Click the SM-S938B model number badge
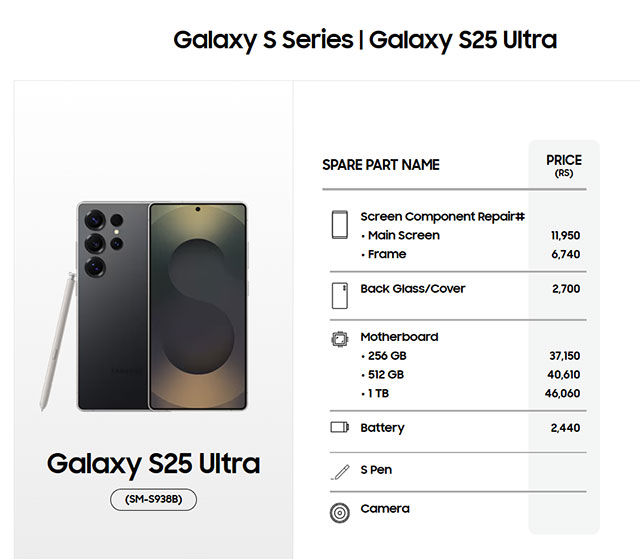This screenshot has width=640, height=559. coord(153,500)
